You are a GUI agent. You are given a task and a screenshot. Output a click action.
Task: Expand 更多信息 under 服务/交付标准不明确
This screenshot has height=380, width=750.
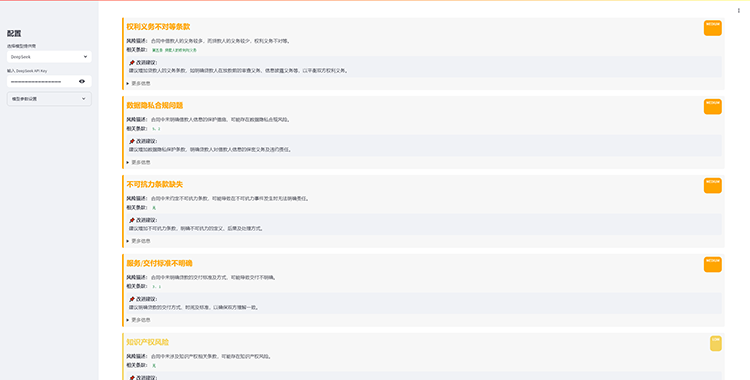pos(138,320)
